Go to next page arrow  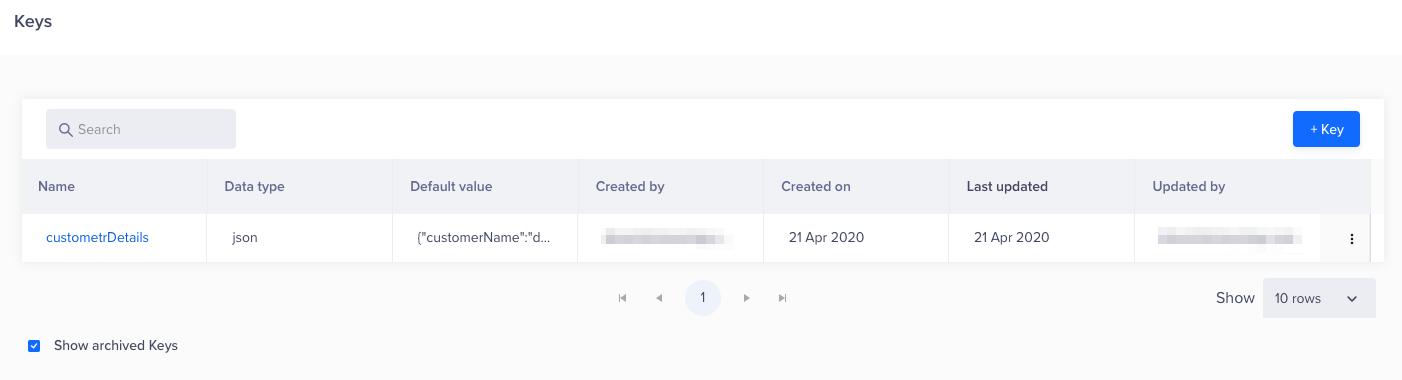click(747, 298)
